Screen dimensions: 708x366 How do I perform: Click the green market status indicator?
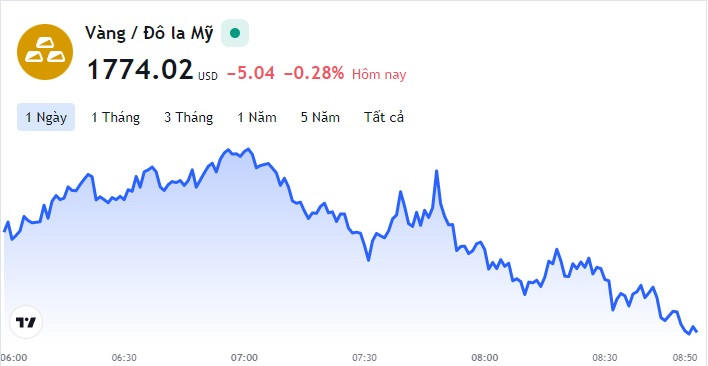[235, 33]
